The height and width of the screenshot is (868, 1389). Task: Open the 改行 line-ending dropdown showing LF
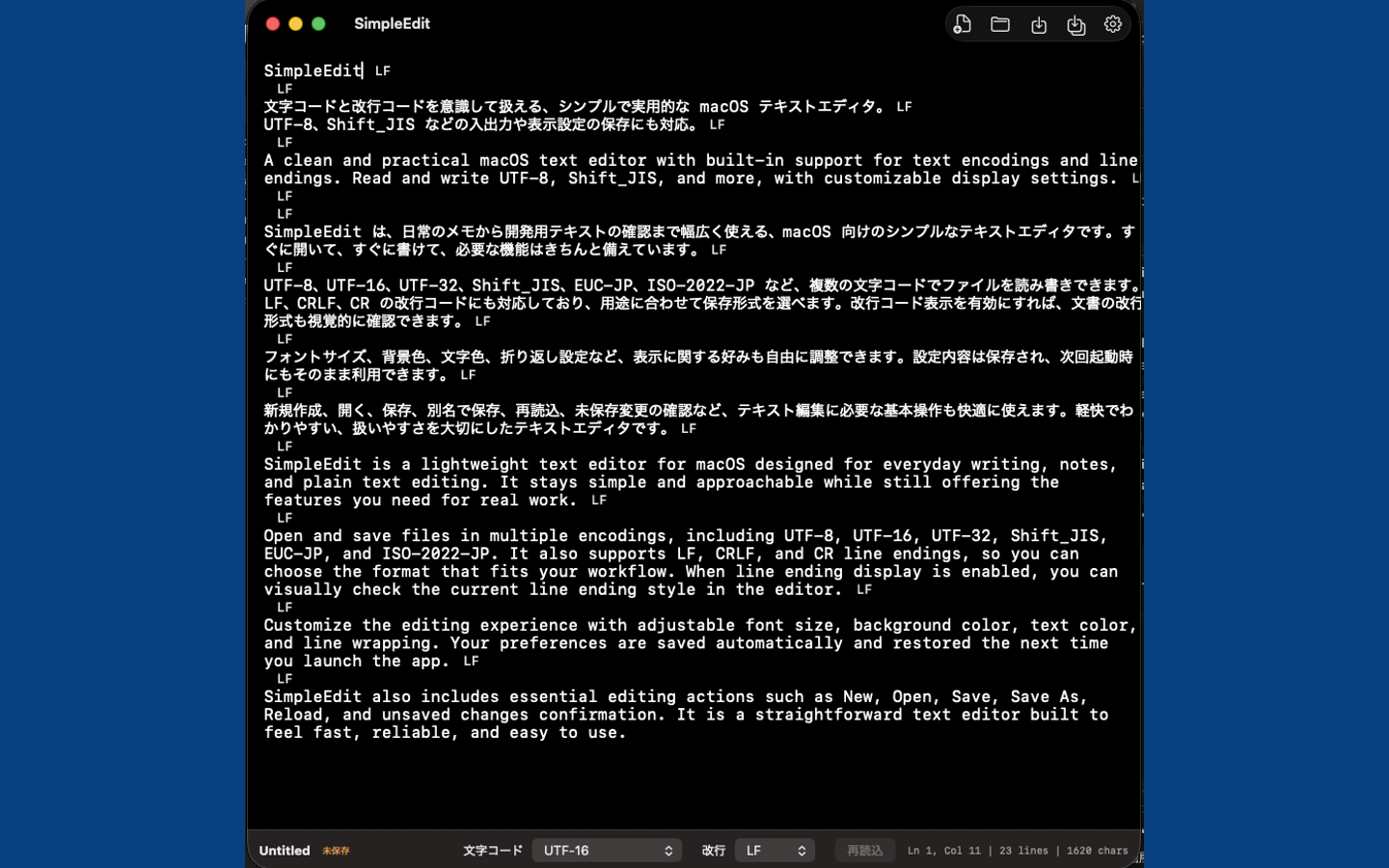775,851
